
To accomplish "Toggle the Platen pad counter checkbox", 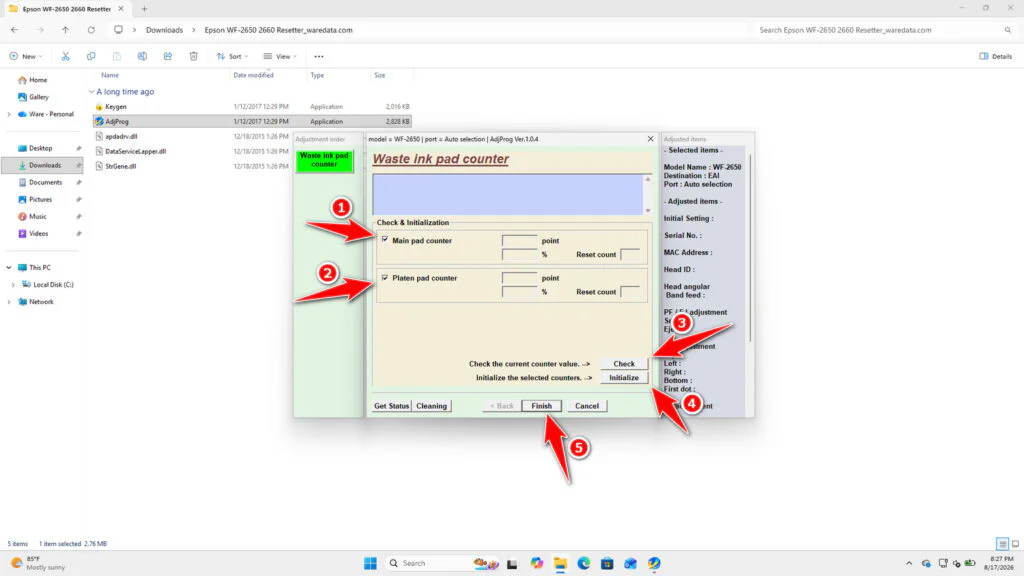I will tap(385, 278).
